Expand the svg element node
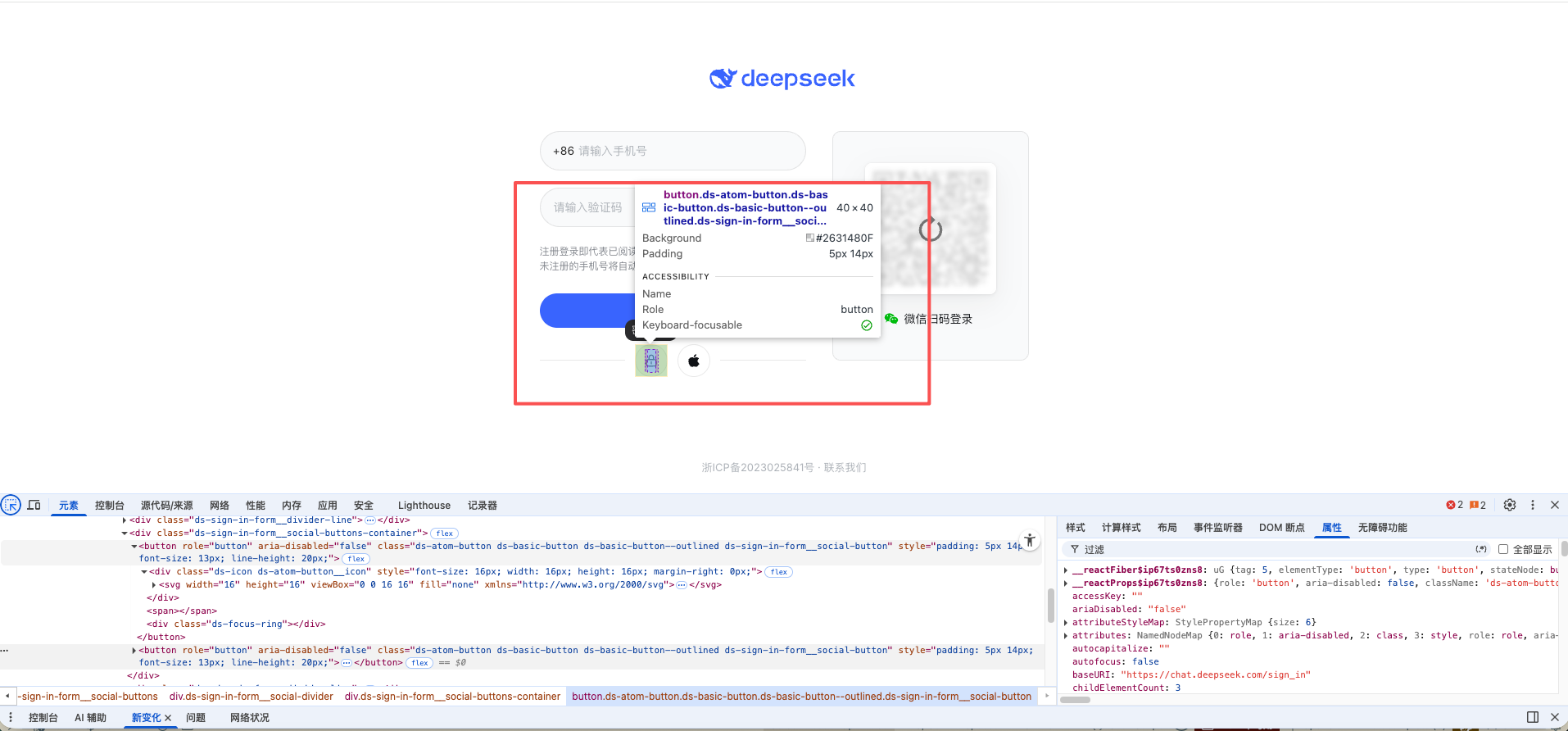Screen dimensions: 1568x731 coord(154,585)
